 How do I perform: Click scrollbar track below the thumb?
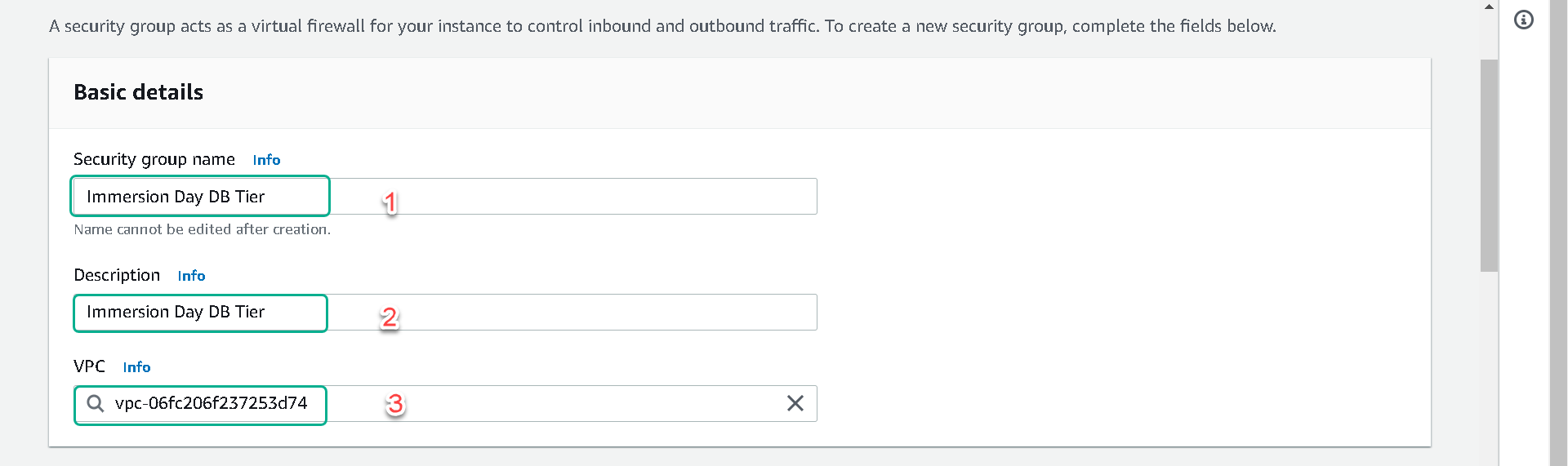1489,367
